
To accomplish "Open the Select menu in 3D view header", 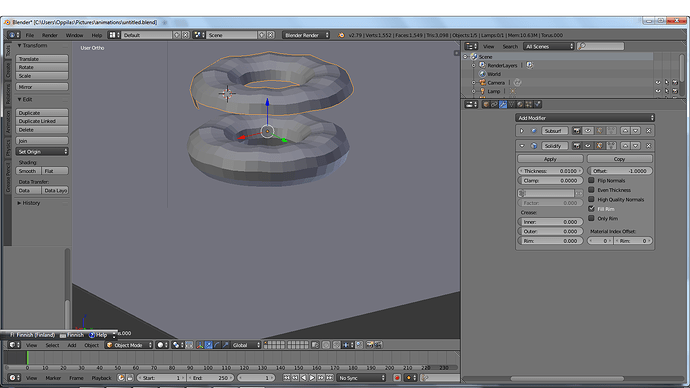I will click(52, 345).
